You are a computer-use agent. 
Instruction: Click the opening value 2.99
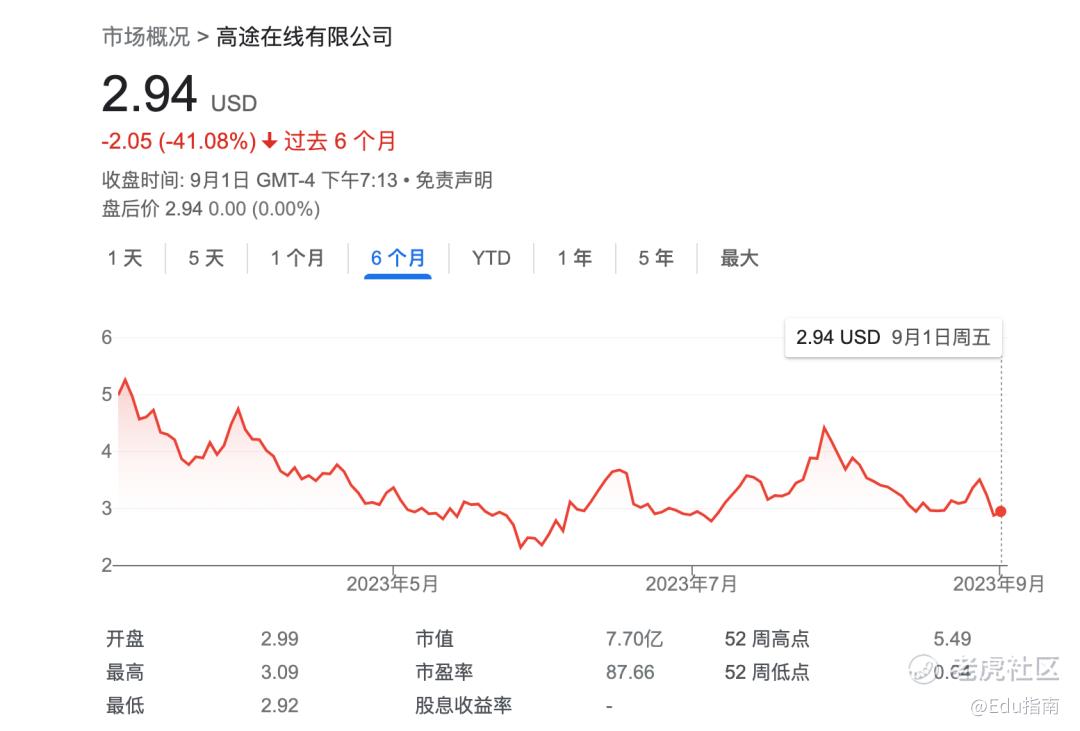[280, 639]
